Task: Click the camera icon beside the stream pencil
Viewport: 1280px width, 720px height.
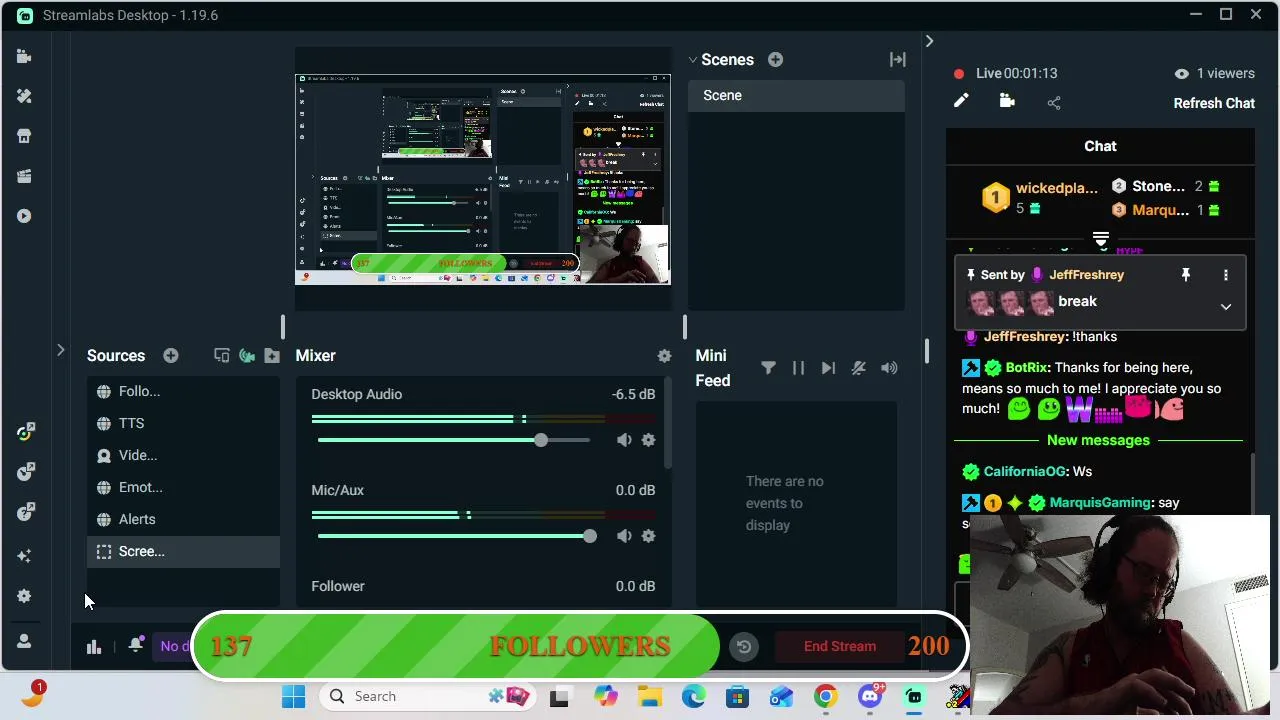Action: click(x=1007, y=101)
